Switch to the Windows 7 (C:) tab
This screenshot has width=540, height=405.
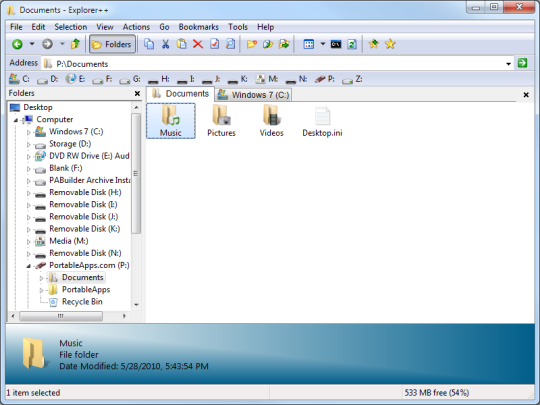point(254,95)
